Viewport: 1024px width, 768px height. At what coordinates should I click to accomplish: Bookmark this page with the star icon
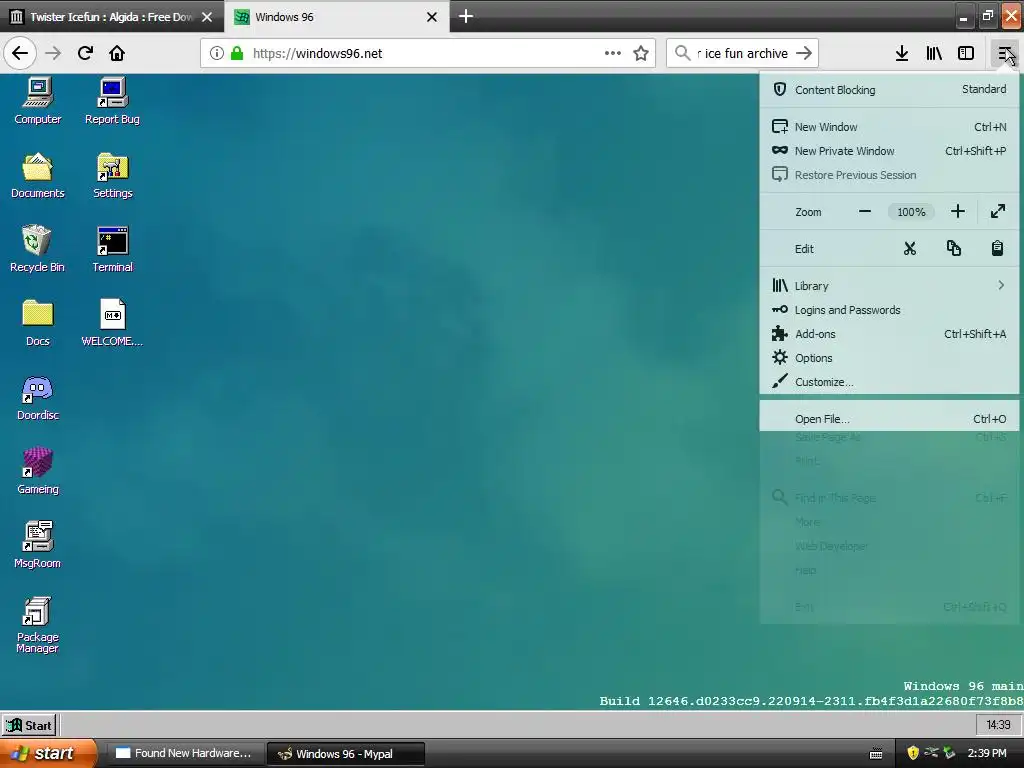click(641, 53)
